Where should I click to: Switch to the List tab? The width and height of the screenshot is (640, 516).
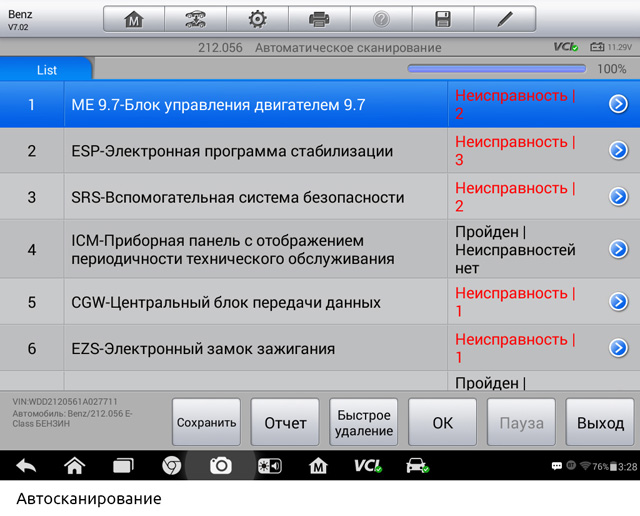tap(46, 69)
